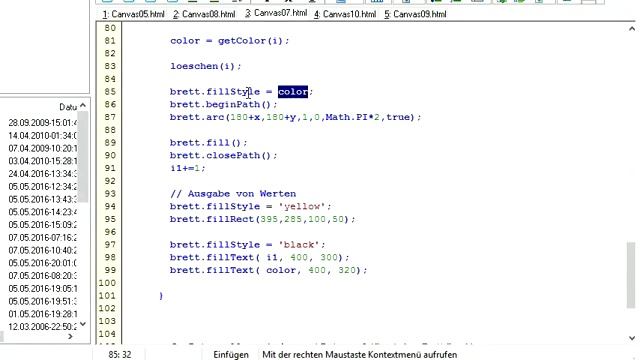This screenshot has width=640, height=360.
Task: Click the file list vertical scrollbar thumb
Action: point(83,156)
